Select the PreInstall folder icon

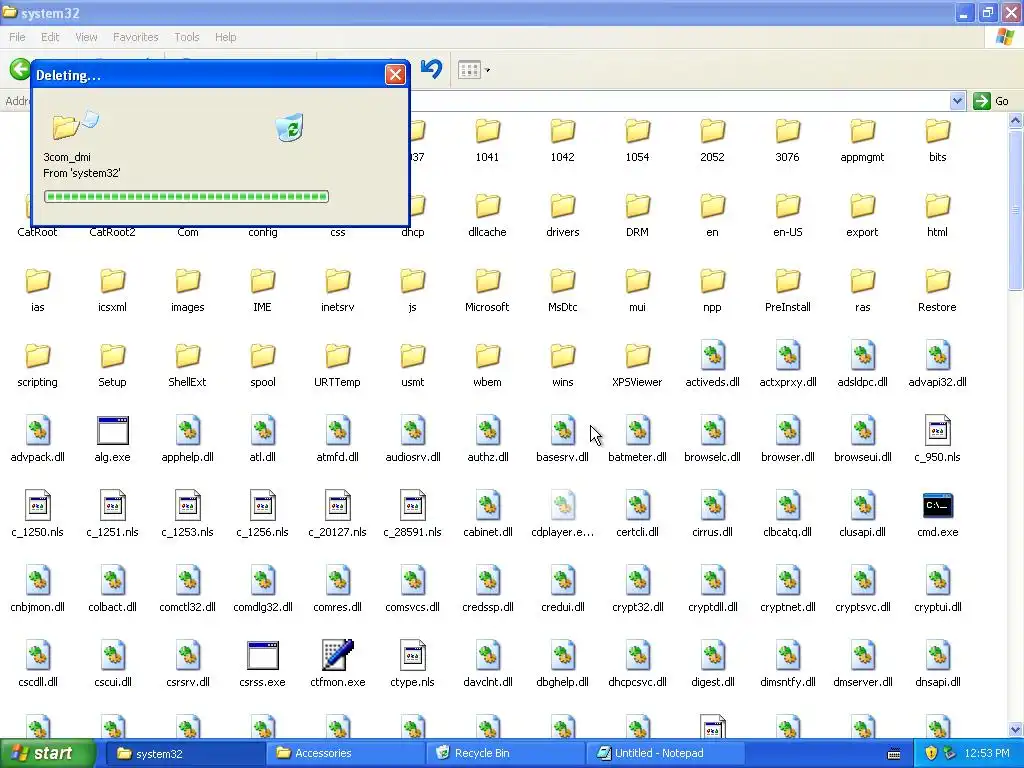click(788, 281)
